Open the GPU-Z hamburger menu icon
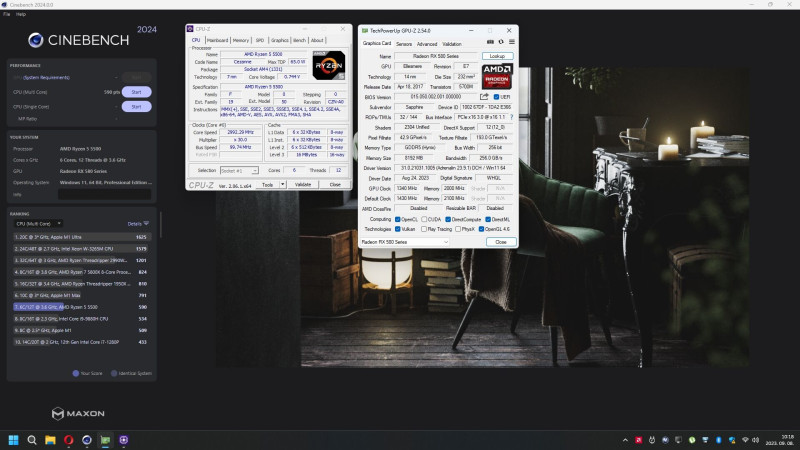Image resolution: width=800 pixels, height=450 pixels. (x=511, y=42)
